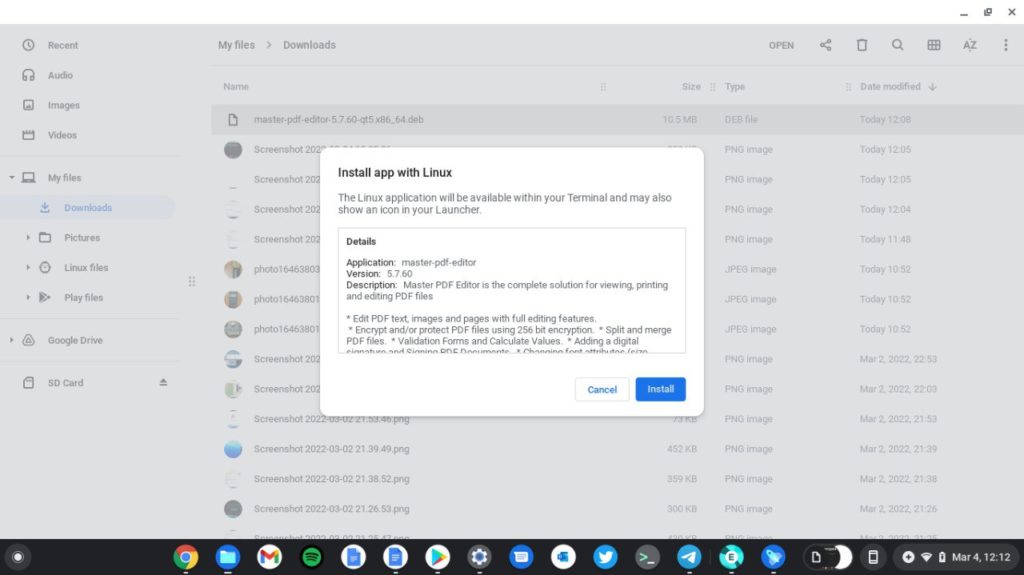
Task: Sort files by the Size column
Action: pos(691,86)
